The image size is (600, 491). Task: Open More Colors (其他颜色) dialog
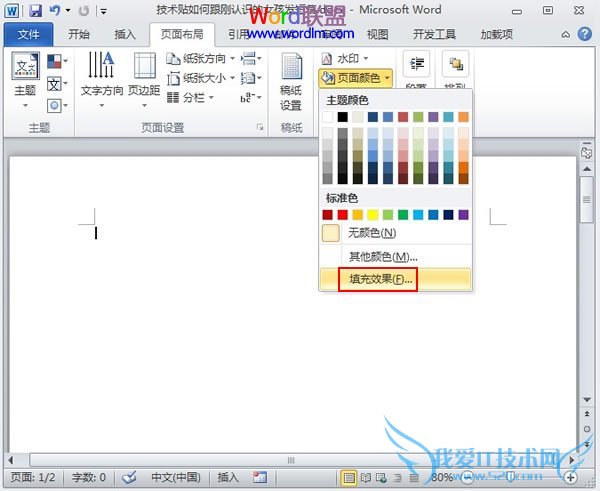coord(396,256)
